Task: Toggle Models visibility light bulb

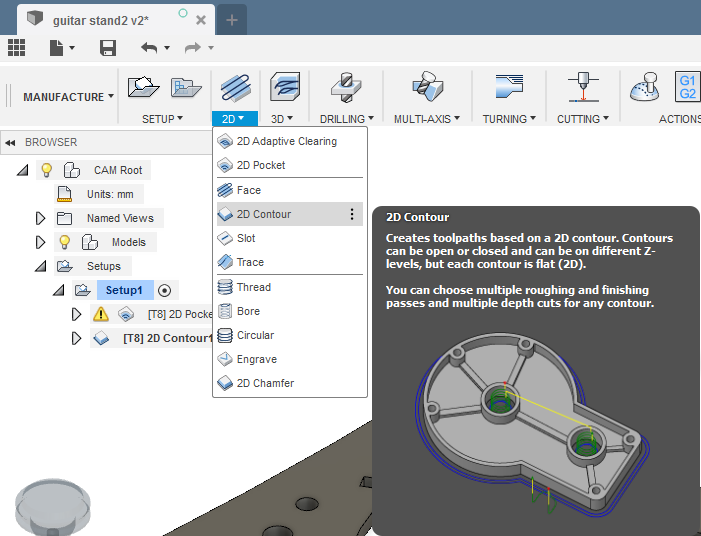Action: 64,242
